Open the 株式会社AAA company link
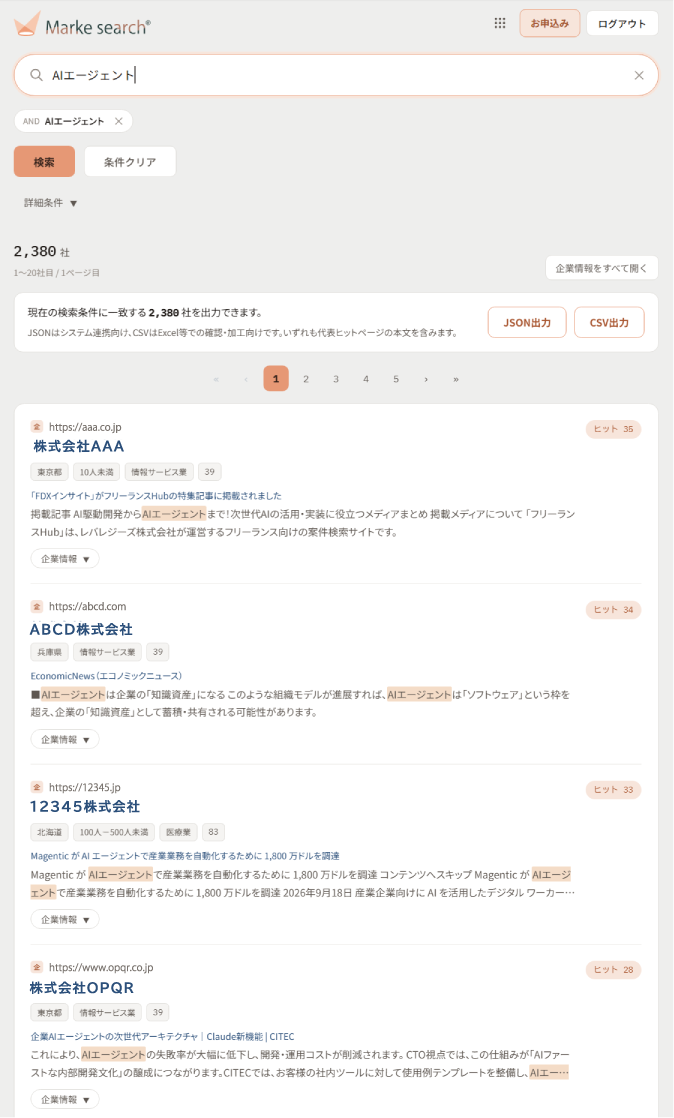This screenshot has width=674, height=1118. [79, 446]
